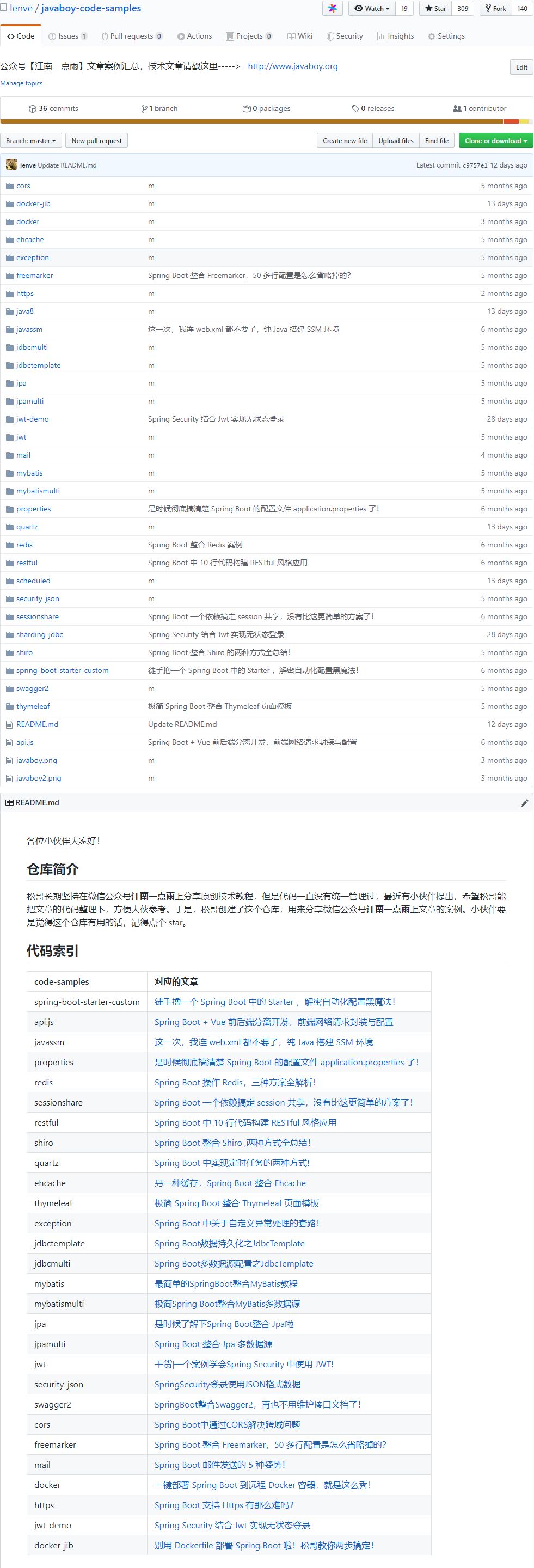Screen dimensions: 534x1568
Task: Click the pencil icon to edit README.md
Action: (x=524, y=803)
